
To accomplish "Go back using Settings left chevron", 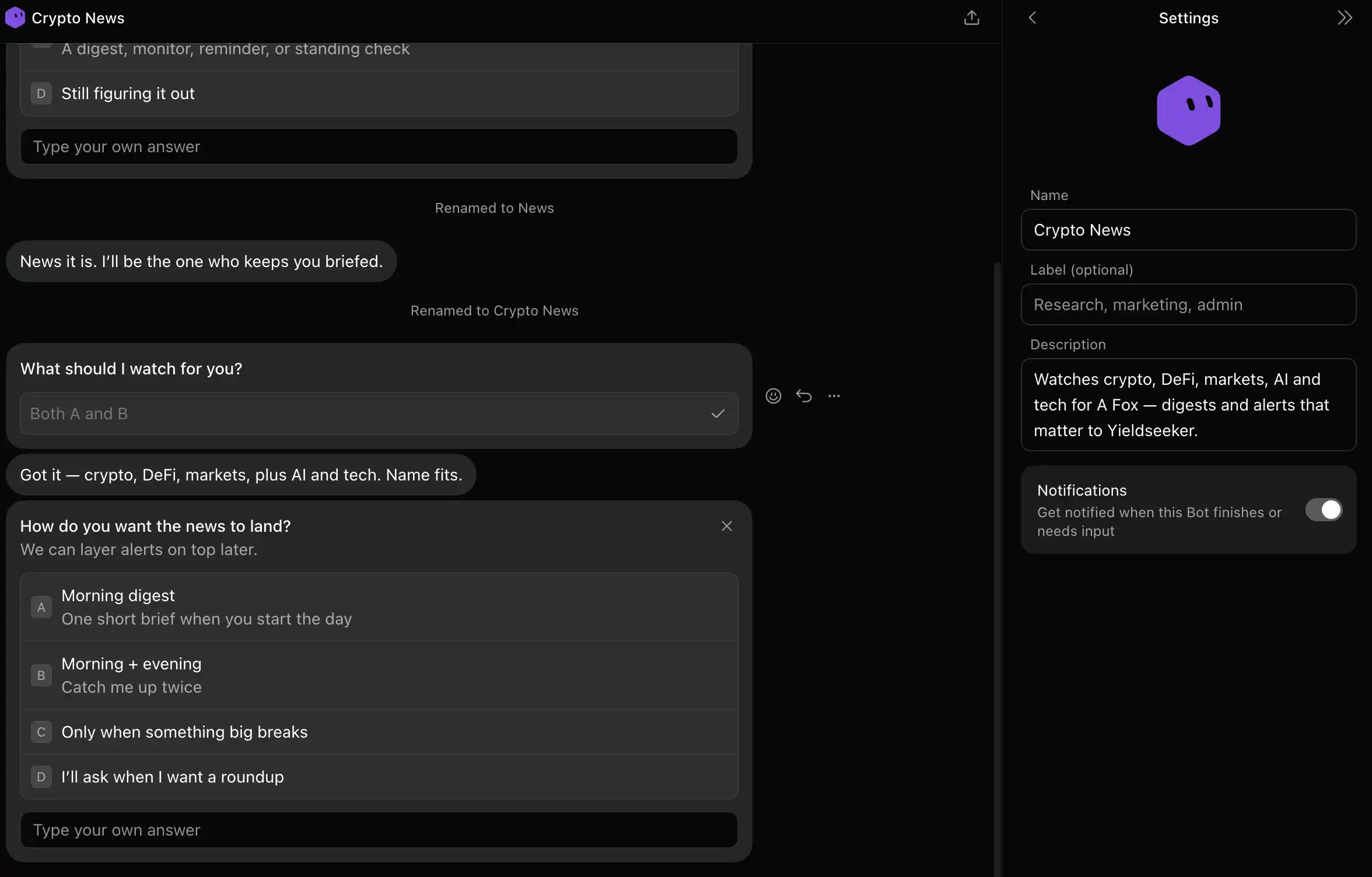I will (x=1032, y=18).
